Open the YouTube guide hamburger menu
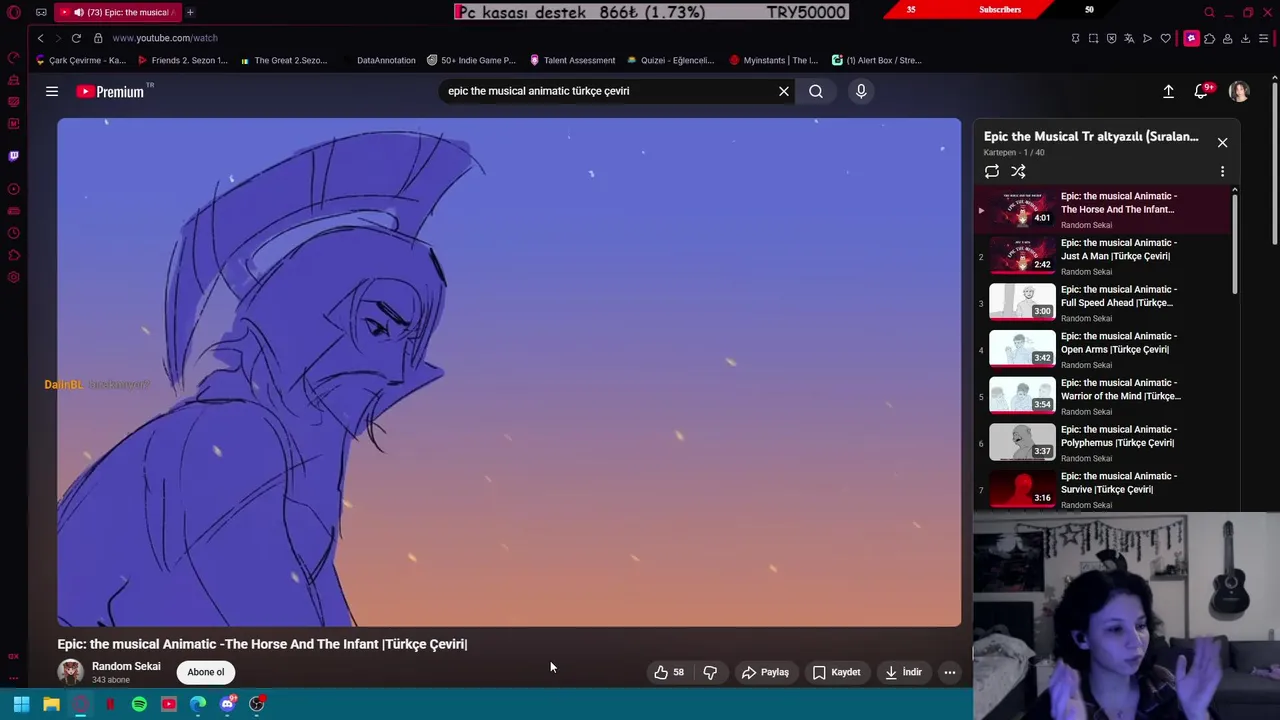The width and height of the screenshot is (1280, 720). [52, 91]
